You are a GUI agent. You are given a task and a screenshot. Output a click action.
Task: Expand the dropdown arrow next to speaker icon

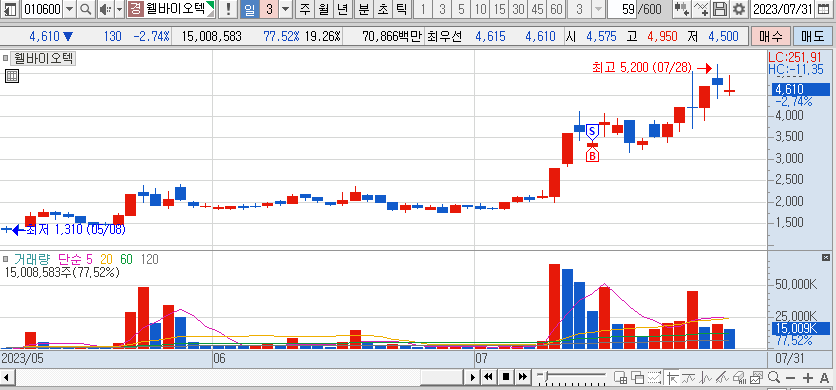point(119,9)
